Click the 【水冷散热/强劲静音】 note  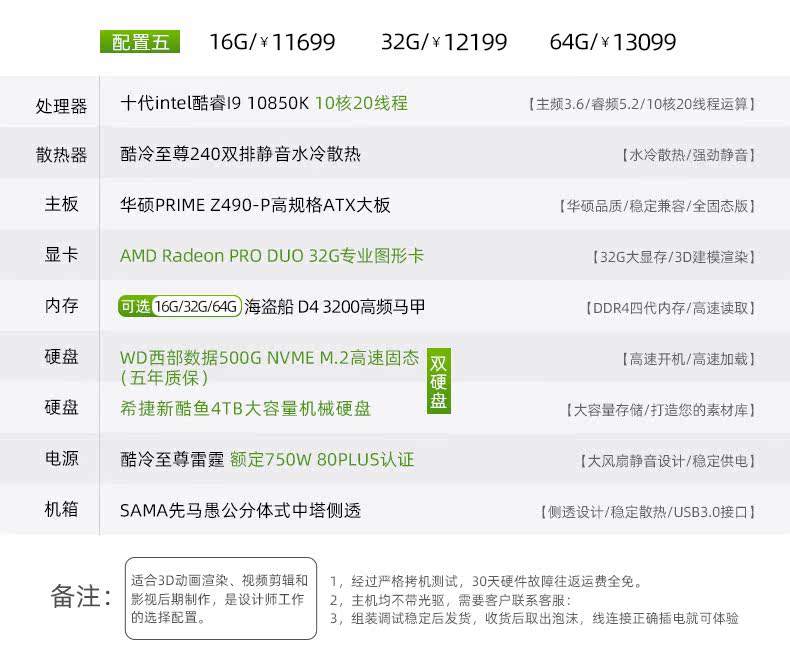tap(688, 155)
